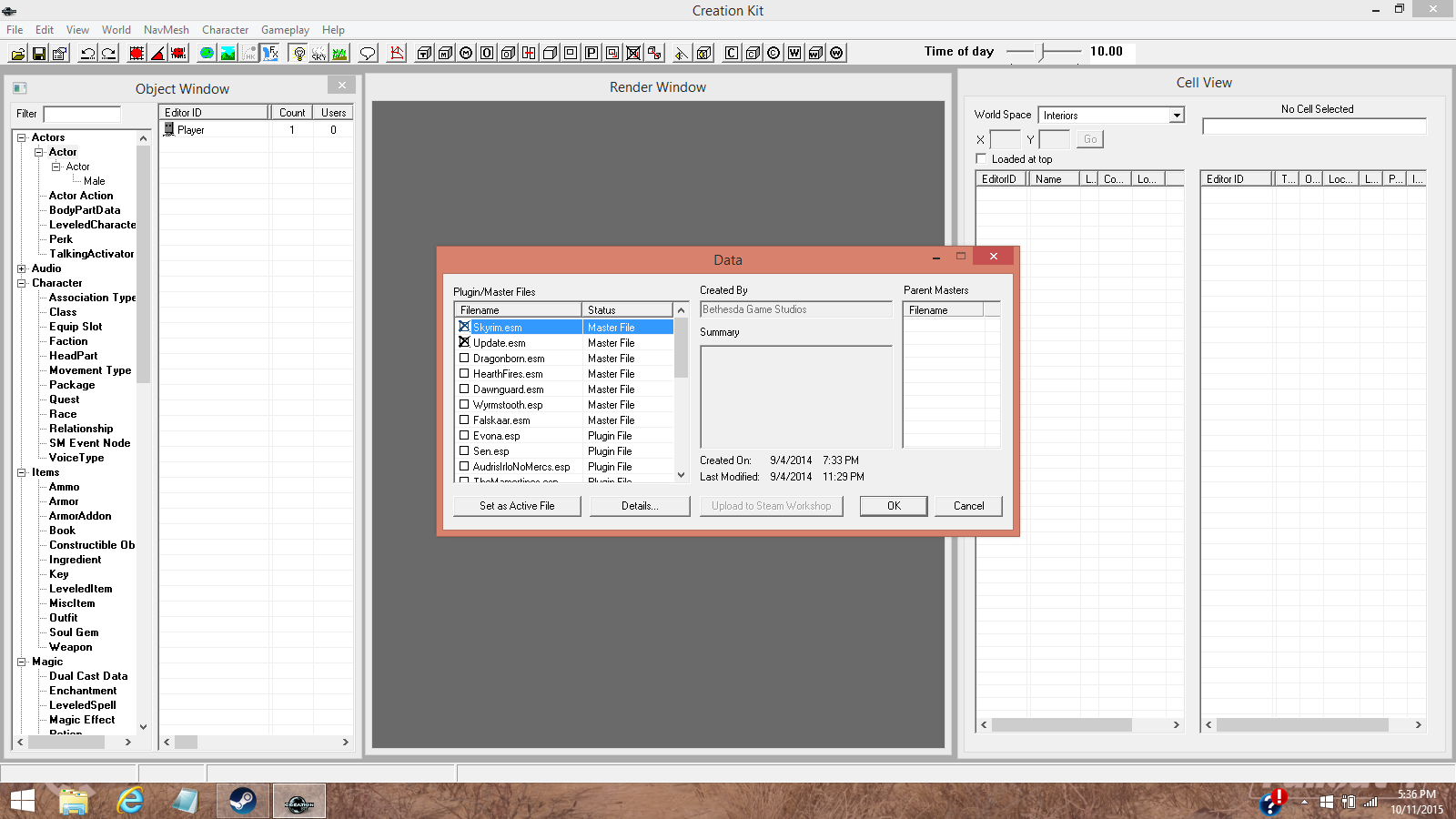Uncheck the Skyrim.esm checkbox

tap(464, 327)
